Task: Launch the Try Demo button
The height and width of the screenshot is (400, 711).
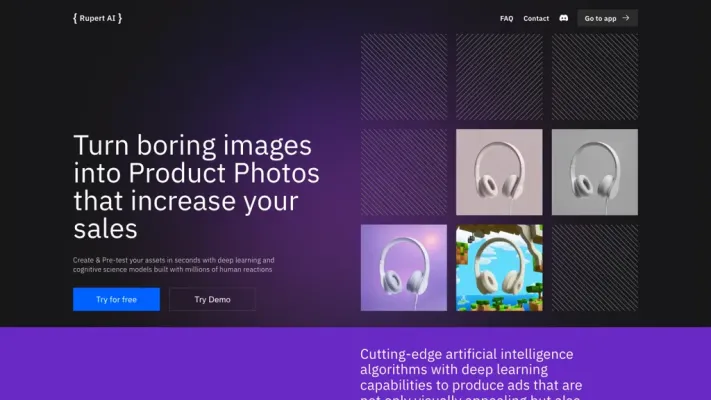Action: point(212,299)
